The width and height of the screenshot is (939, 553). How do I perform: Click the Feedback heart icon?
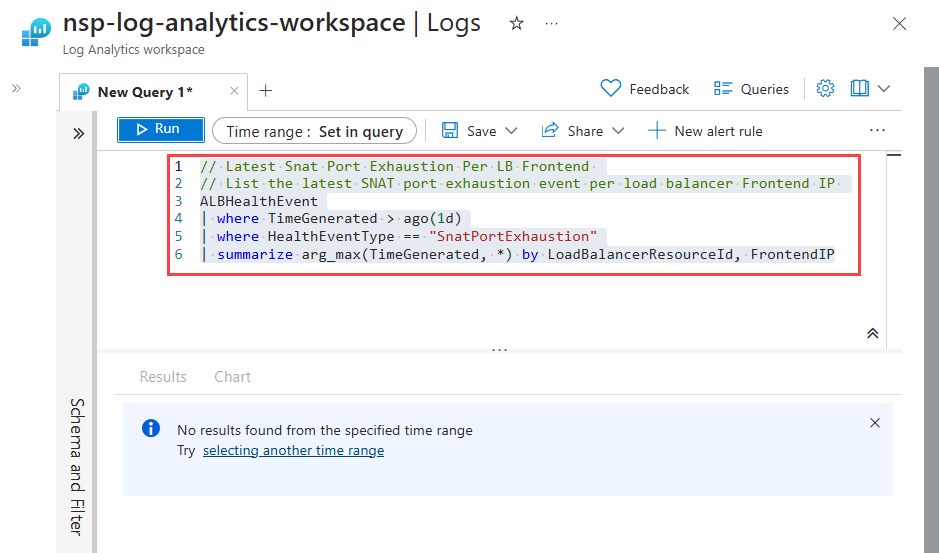pyautogui.click(x=611, y=89)
